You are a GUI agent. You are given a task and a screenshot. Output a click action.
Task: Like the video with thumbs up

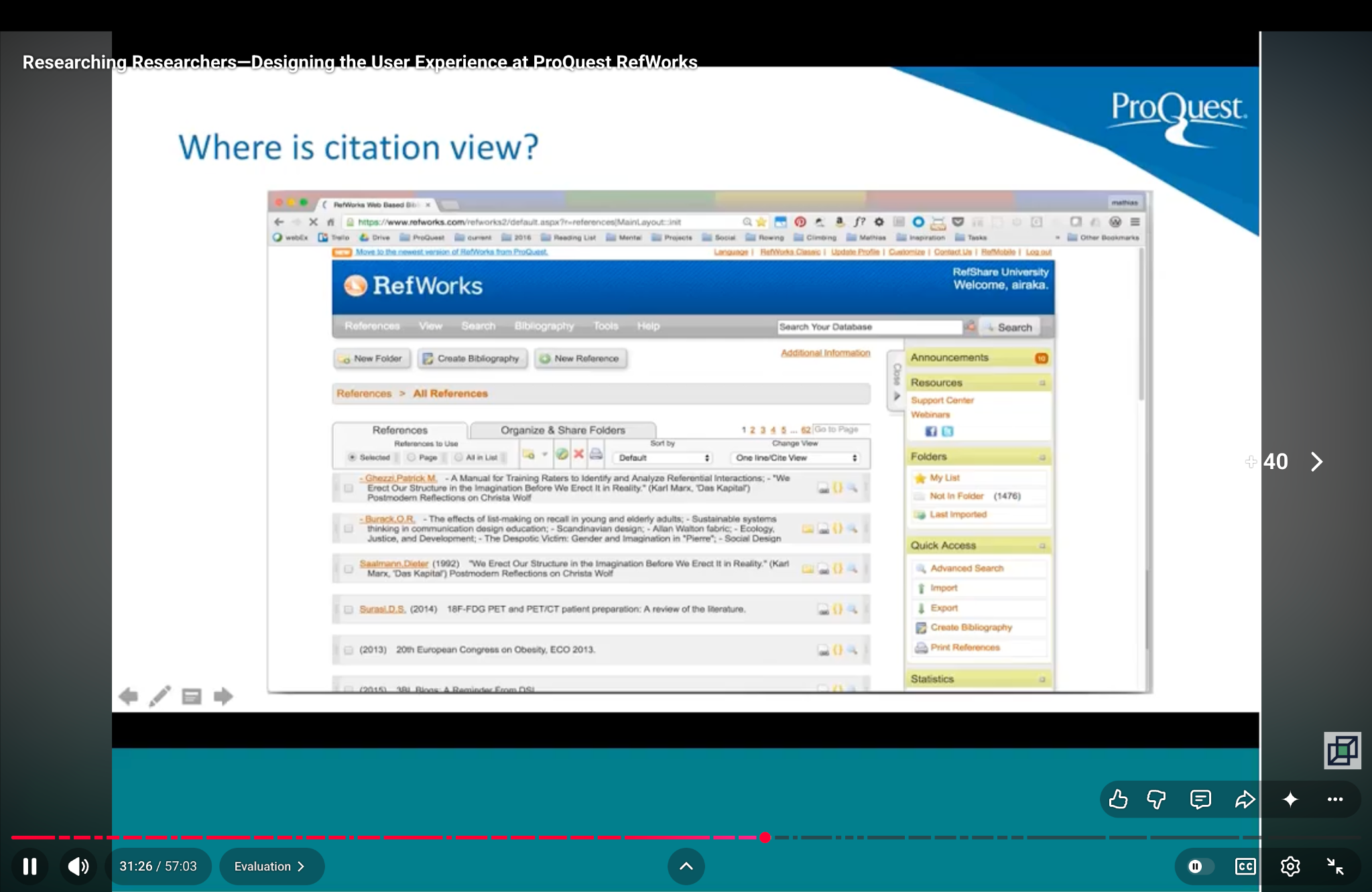(1117, 799)
